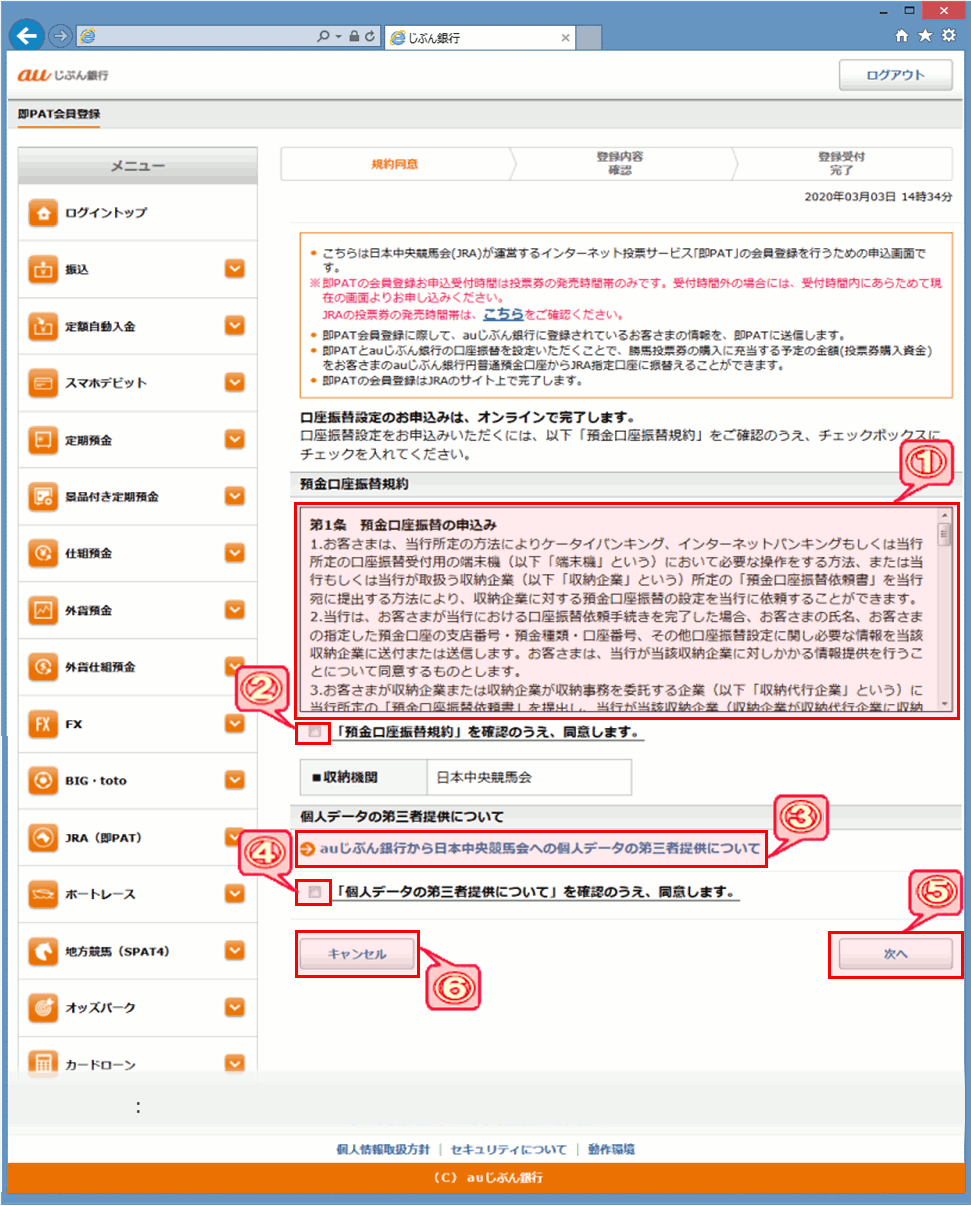Click the 規約 scrollbar down arrow
The height and width of the screenshot is (1206, 971).
coord(943,704)
